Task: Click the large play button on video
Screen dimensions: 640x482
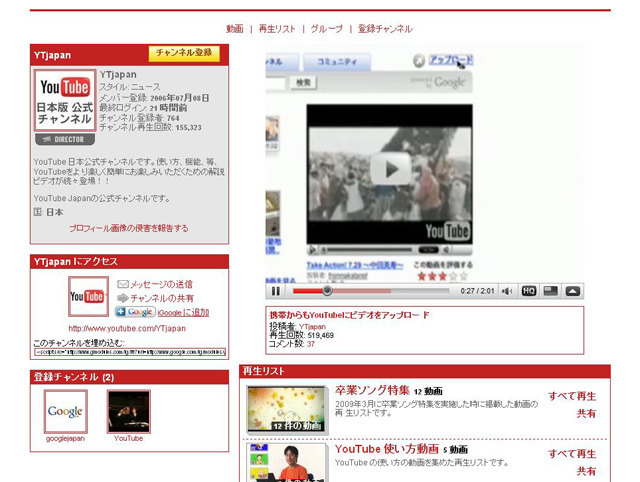Action: point(391,169)
